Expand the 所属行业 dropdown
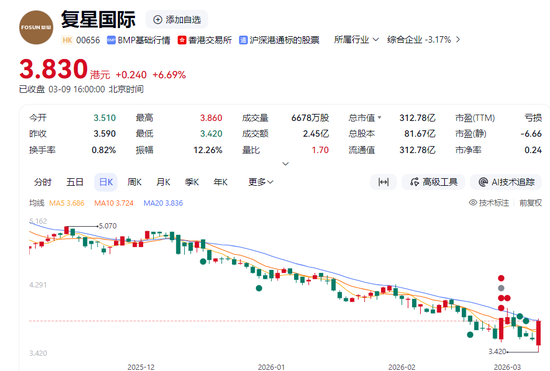 click(356, 40)
